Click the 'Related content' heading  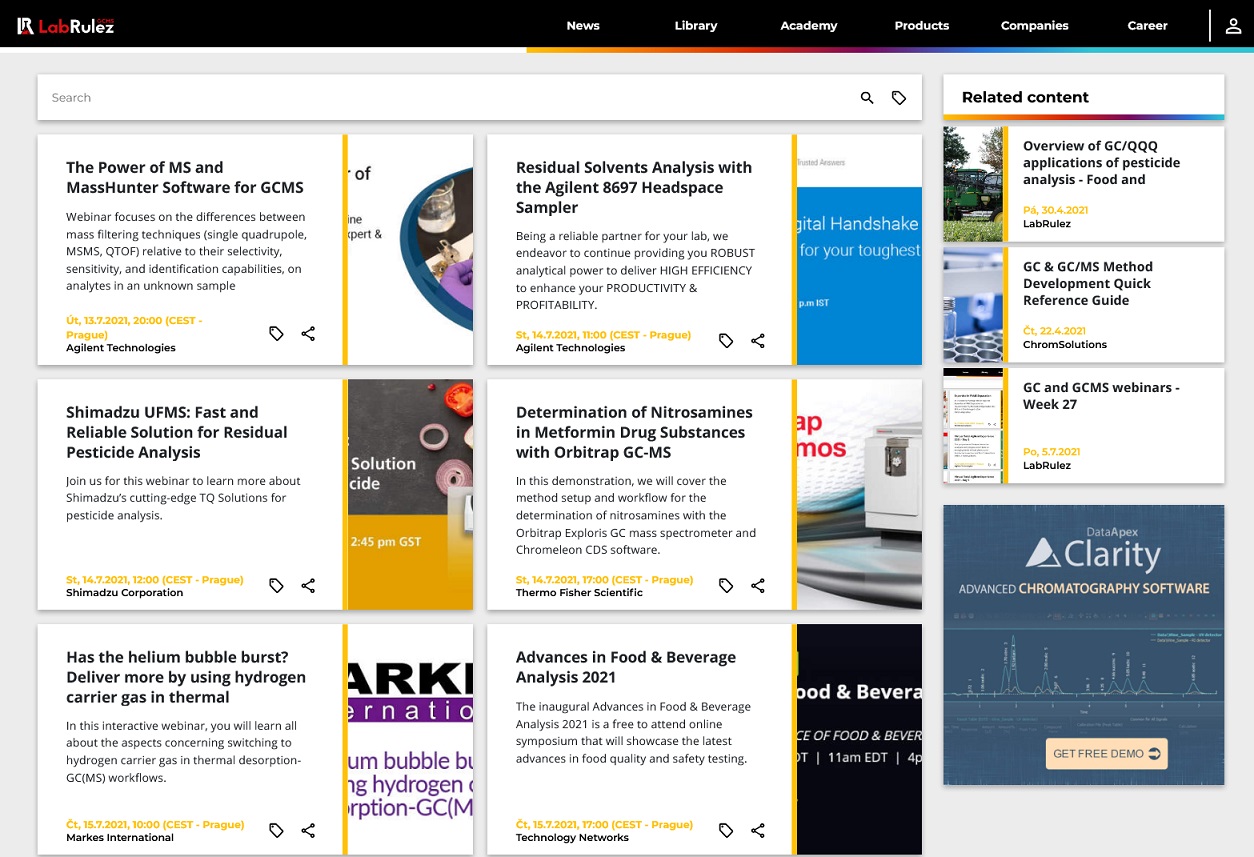1025,97
